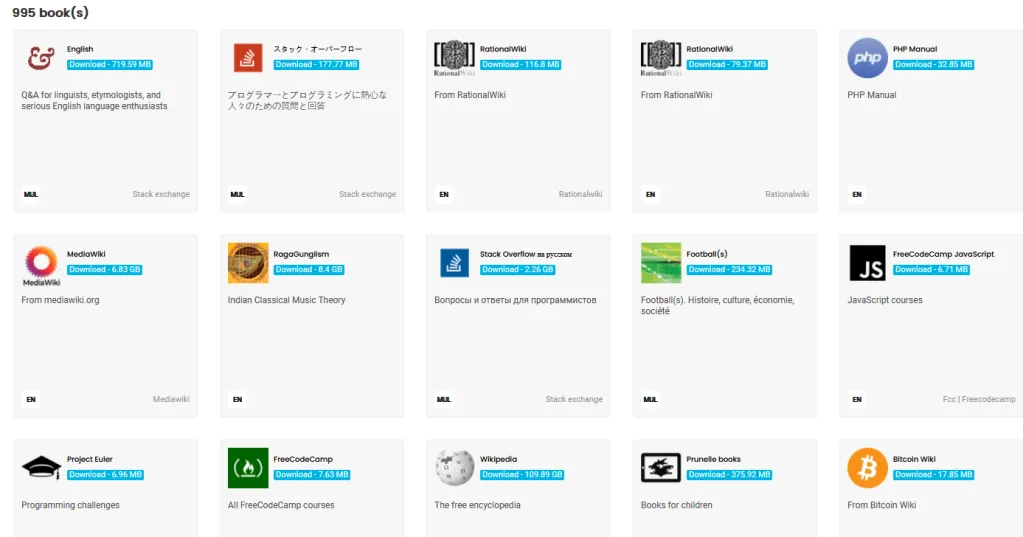Screen dimensions: 1023x537
Task: Download FreeCodeCamp, 7.63 MB
Action: point(312,474)
